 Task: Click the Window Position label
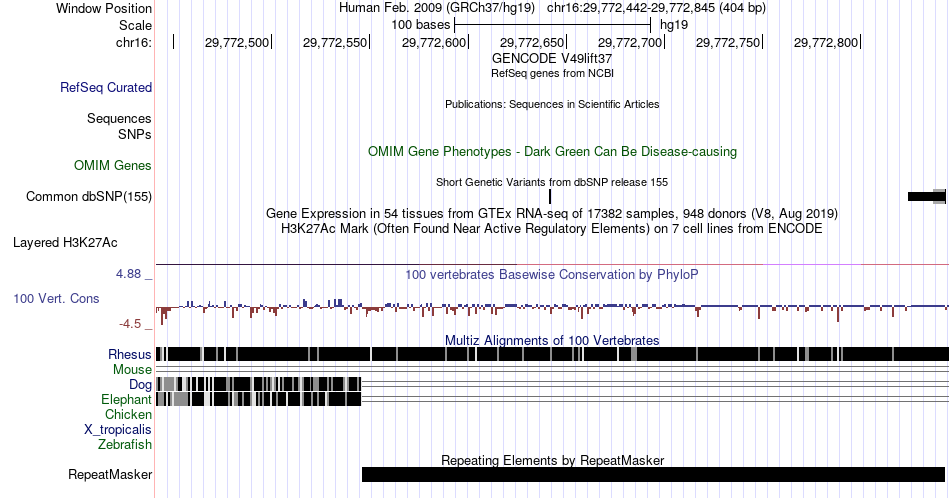(x=104, y=8)
